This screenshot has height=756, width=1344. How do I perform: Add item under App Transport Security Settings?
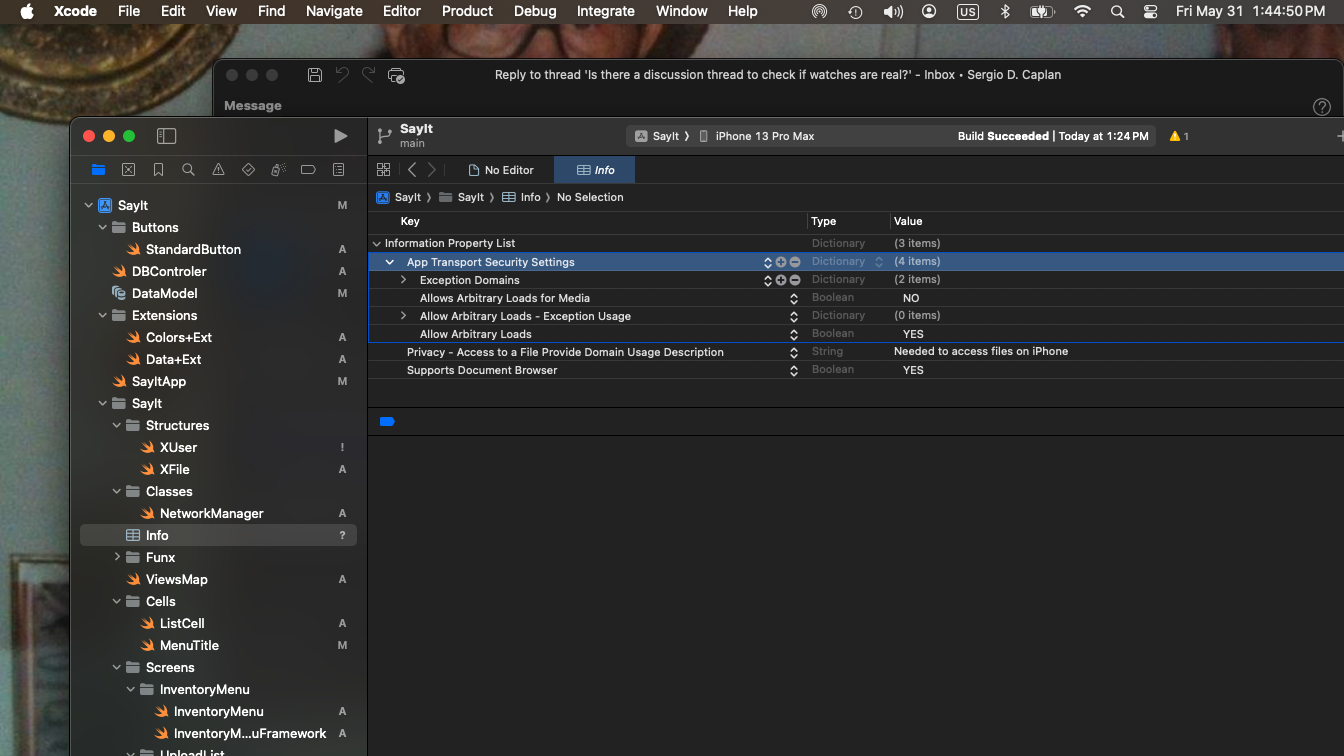(x=781, y=262)
